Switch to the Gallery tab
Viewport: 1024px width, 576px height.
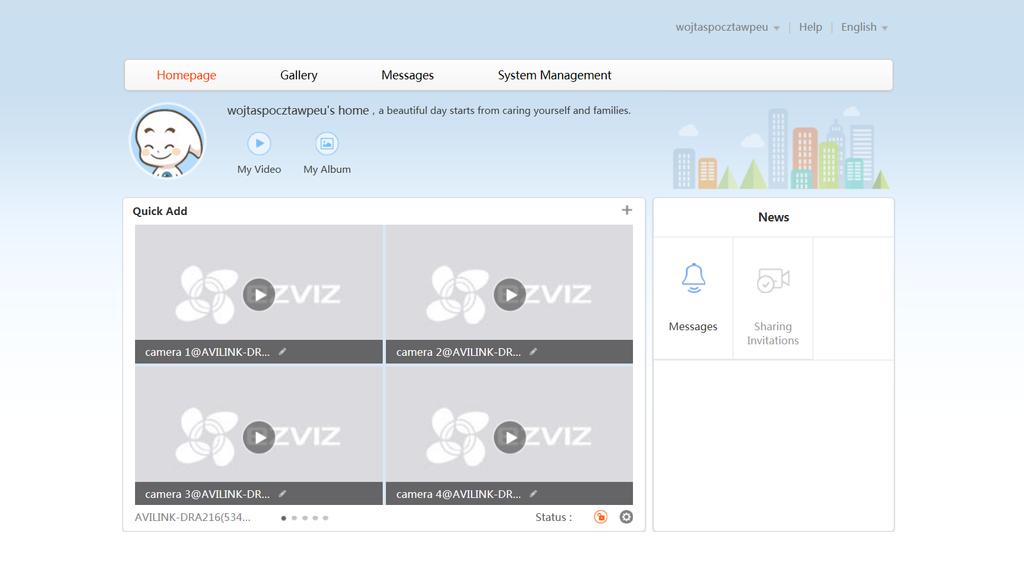(x=299, y=75)
